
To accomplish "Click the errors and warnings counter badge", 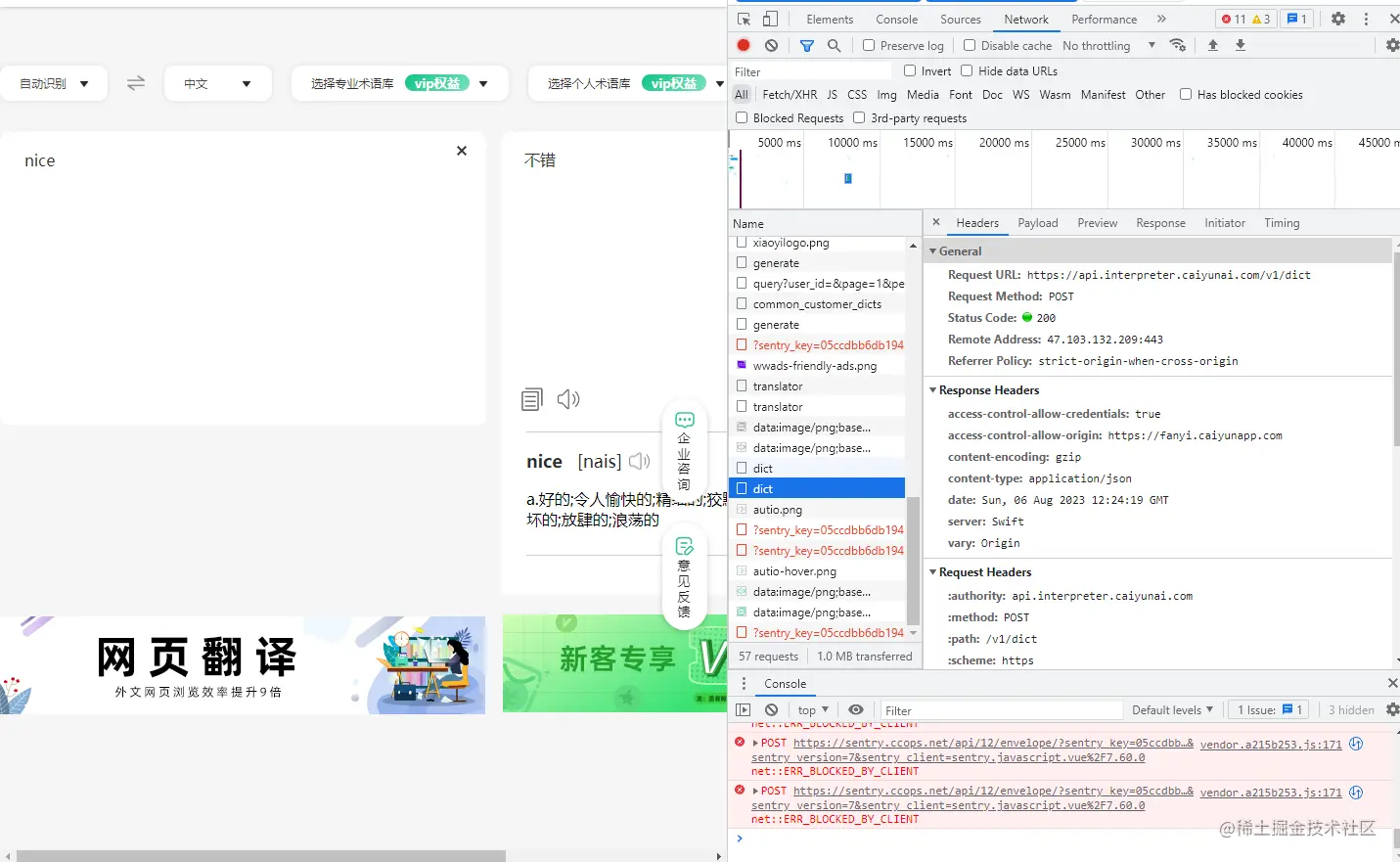I will pos(1245,19).
